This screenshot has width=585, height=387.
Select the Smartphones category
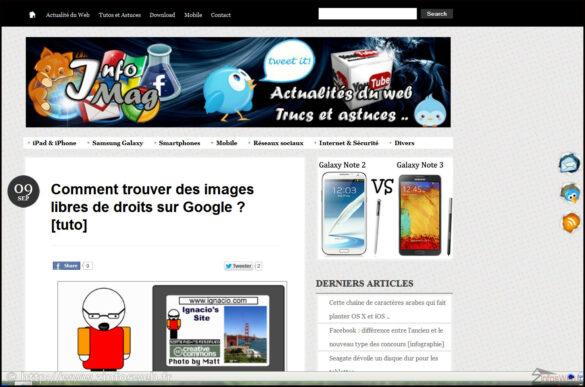click(179, 143)
